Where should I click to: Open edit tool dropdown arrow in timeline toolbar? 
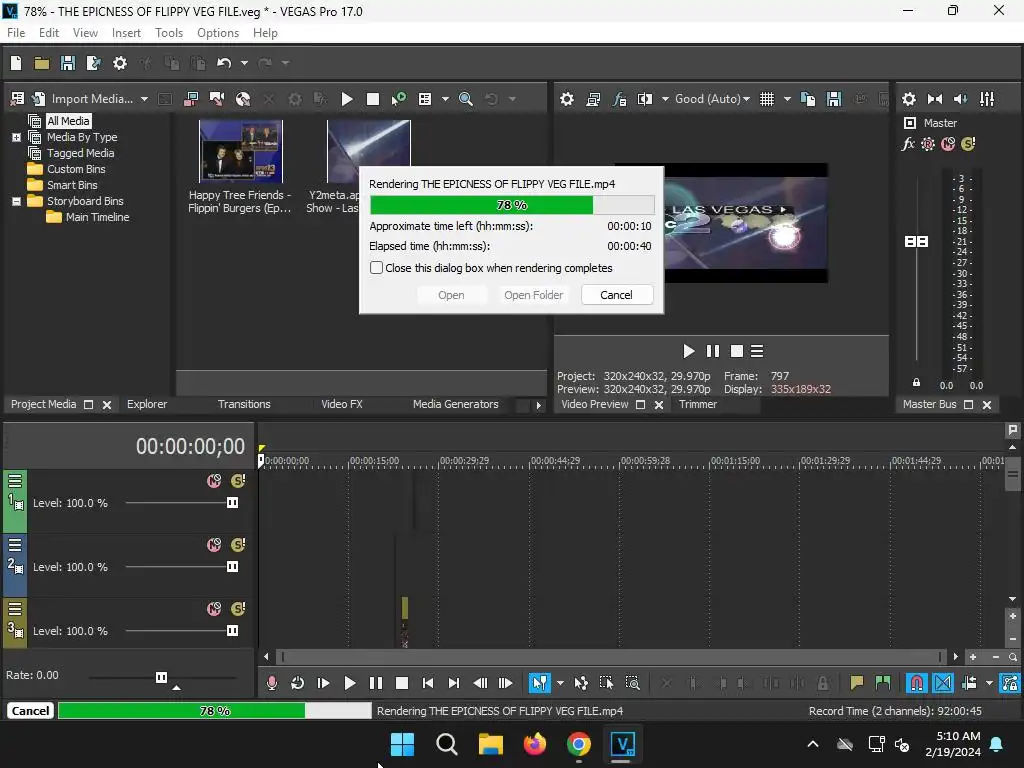point(560,684)
